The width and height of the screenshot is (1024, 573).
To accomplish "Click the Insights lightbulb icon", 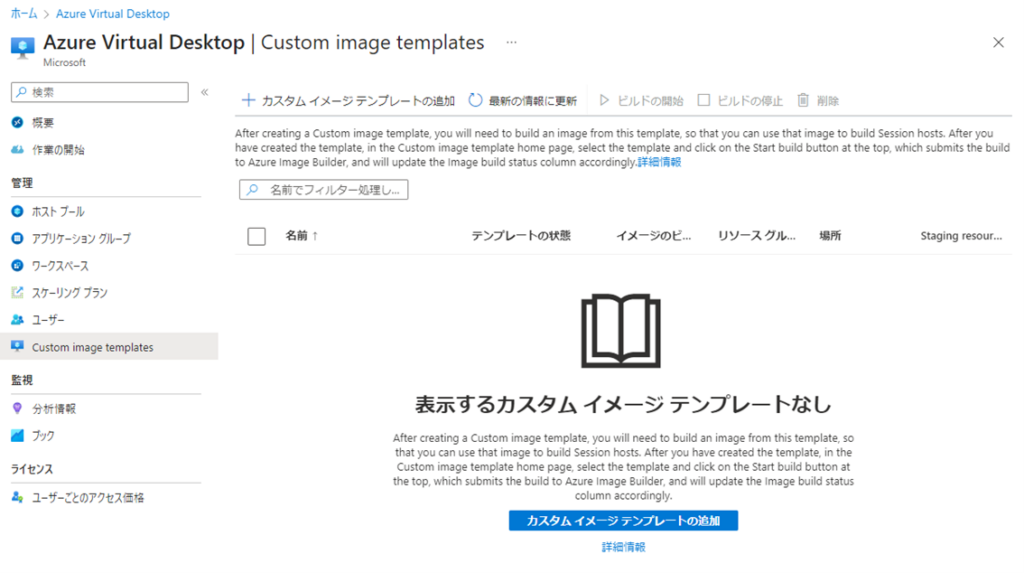I will 17,409.
